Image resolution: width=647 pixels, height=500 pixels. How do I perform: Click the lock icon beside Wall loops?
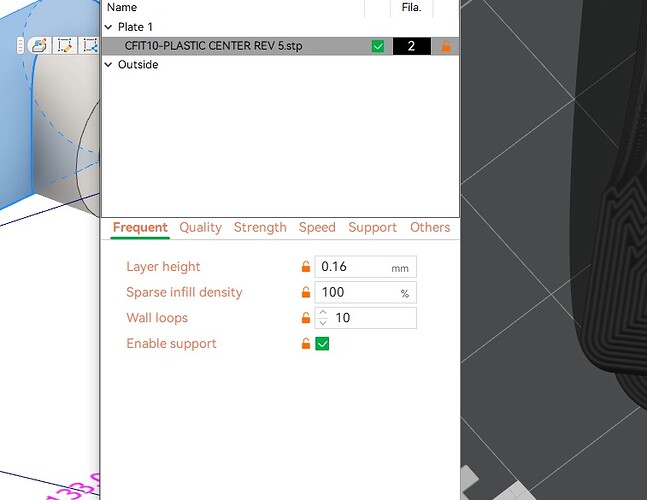[x=306, y=318]
